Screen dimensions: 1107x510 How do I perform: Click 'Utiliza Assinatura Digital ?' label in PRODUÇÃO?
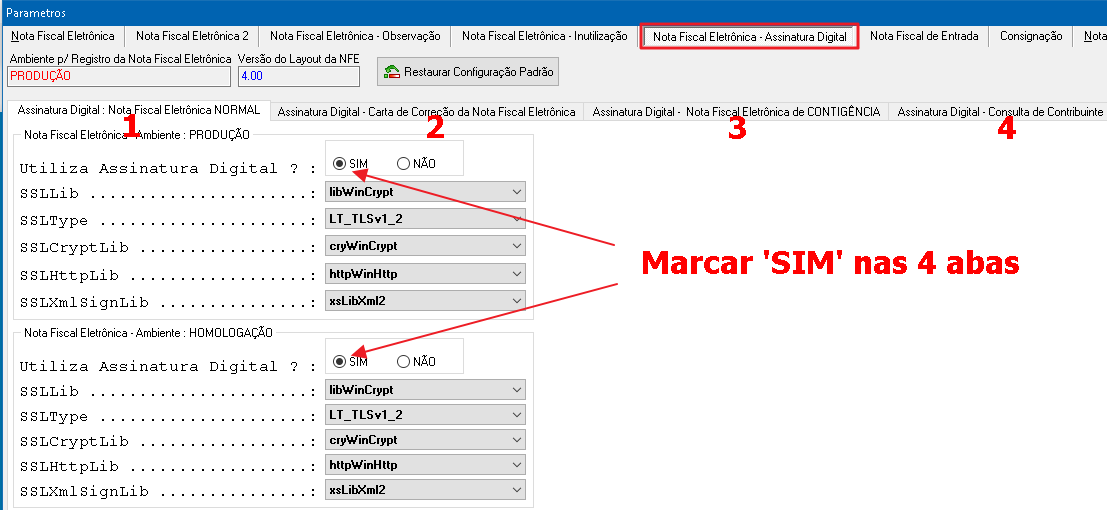(168, 168)
